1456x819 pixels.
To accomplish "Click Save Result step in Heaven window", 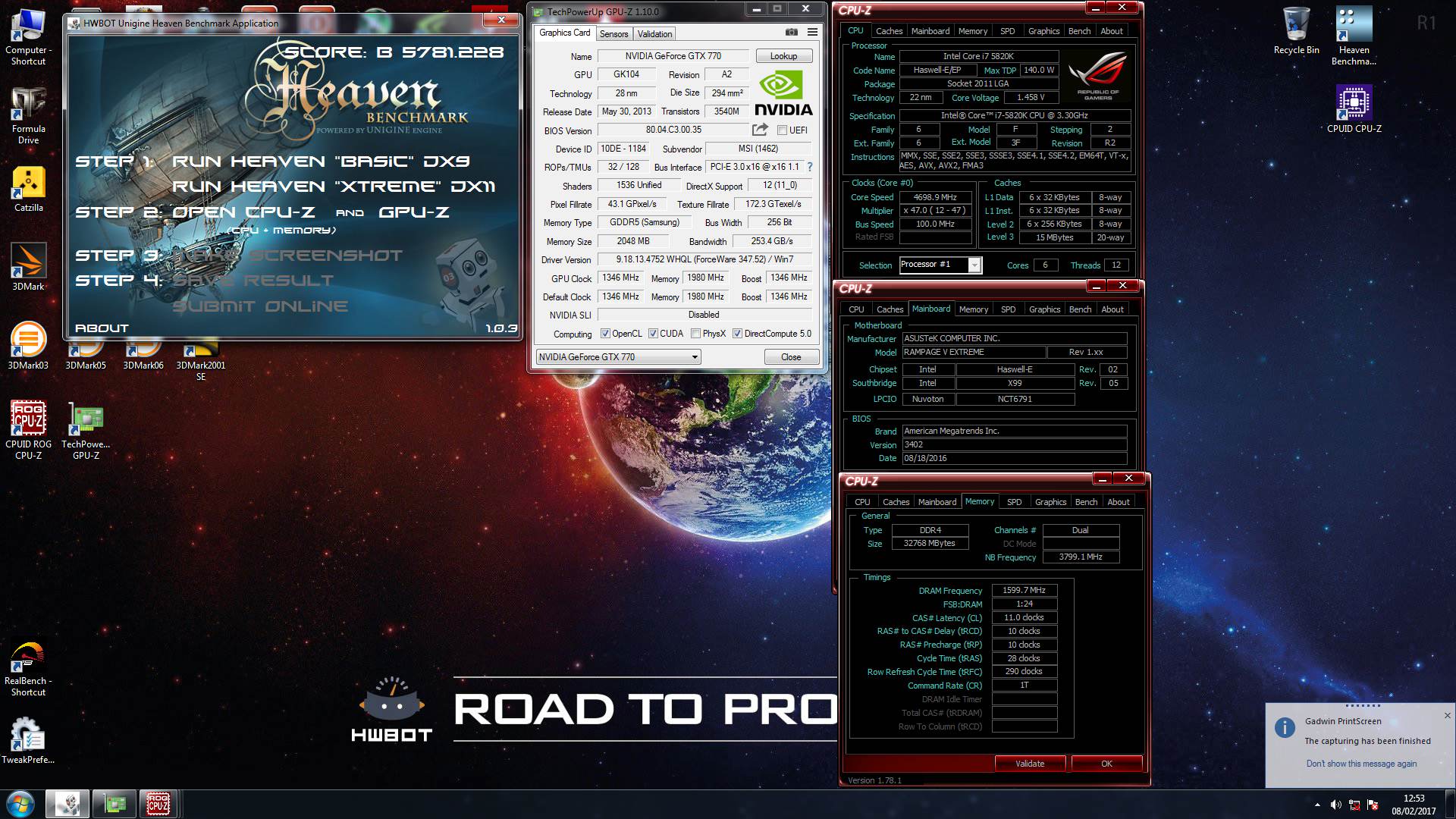I will click(x=253, y=281).
